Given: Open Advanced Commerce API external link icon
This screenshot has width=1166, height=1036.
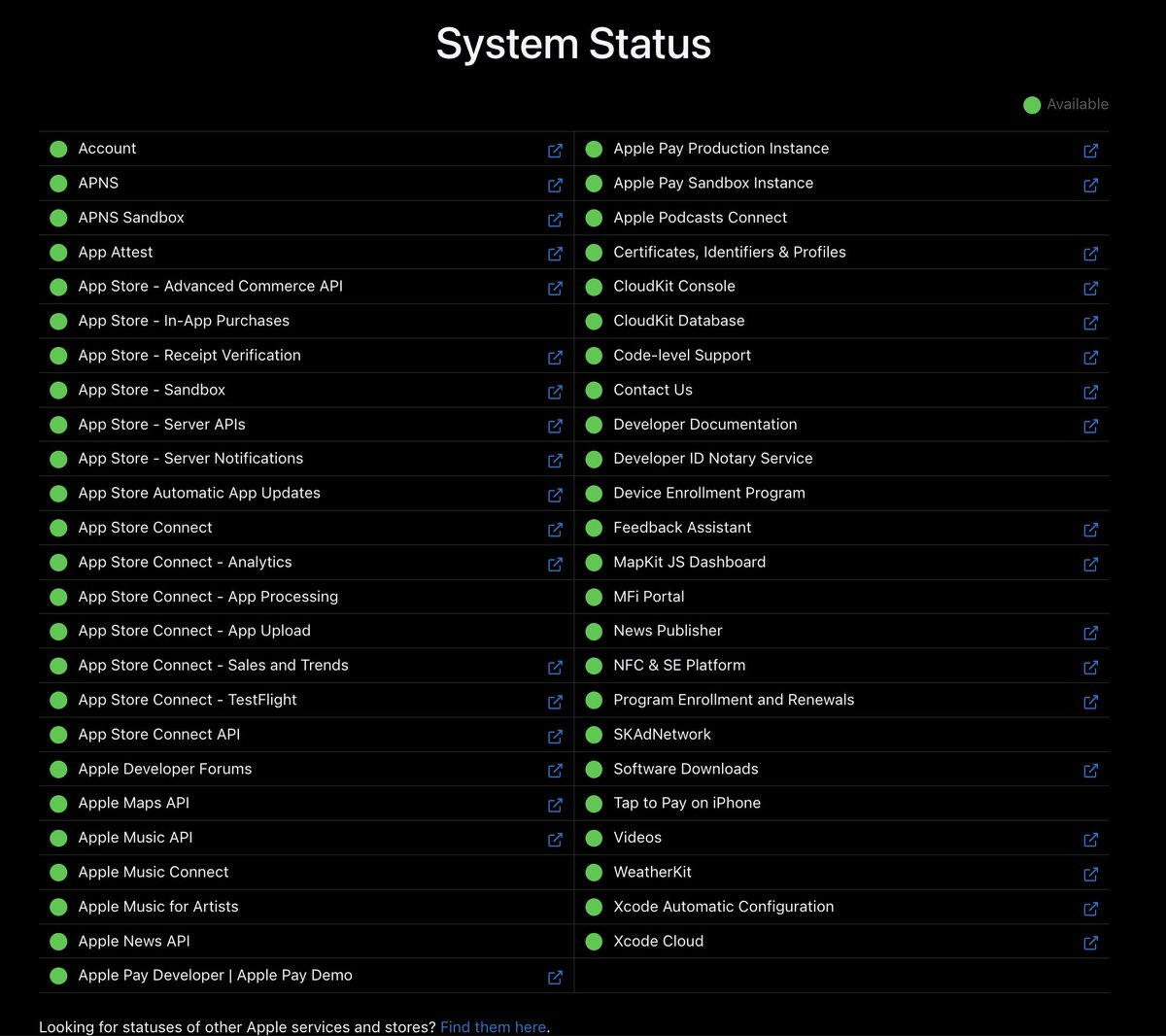Looking at the screenshot, I should pyautogui.click(x=555, y=288).
